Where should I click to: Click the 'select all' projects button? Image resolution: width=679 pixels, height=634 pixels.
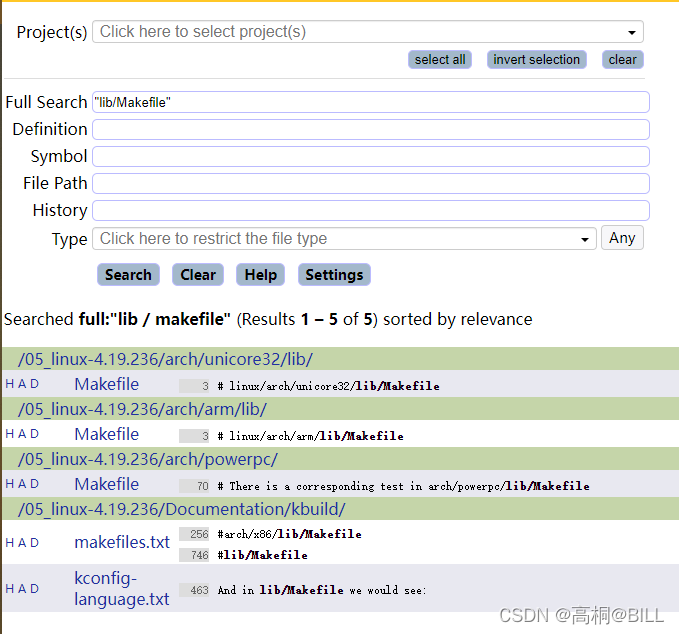[x=440, y=59]
